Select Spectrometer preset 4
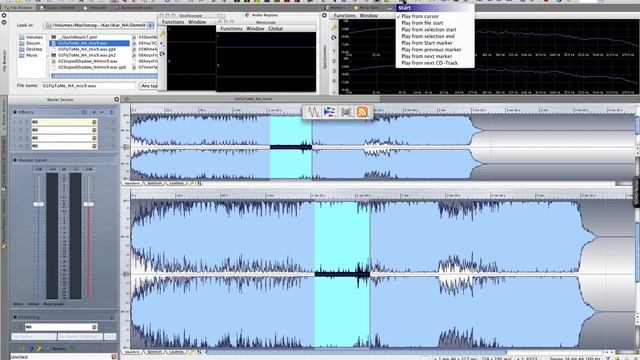This screenshot has width=640, height=360. (x=334, y=80)
